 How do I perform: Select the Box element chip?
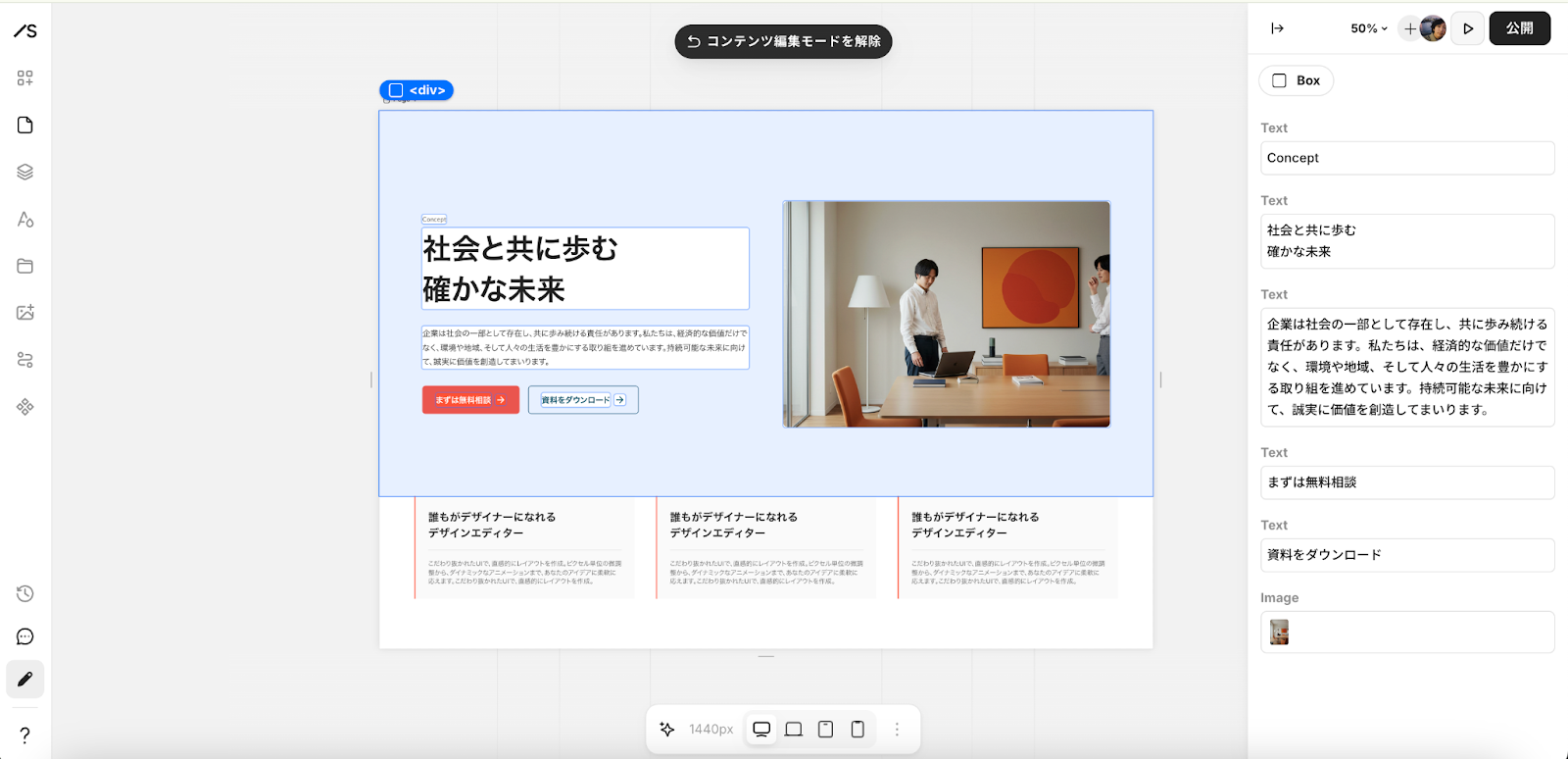click(1296, 80)
